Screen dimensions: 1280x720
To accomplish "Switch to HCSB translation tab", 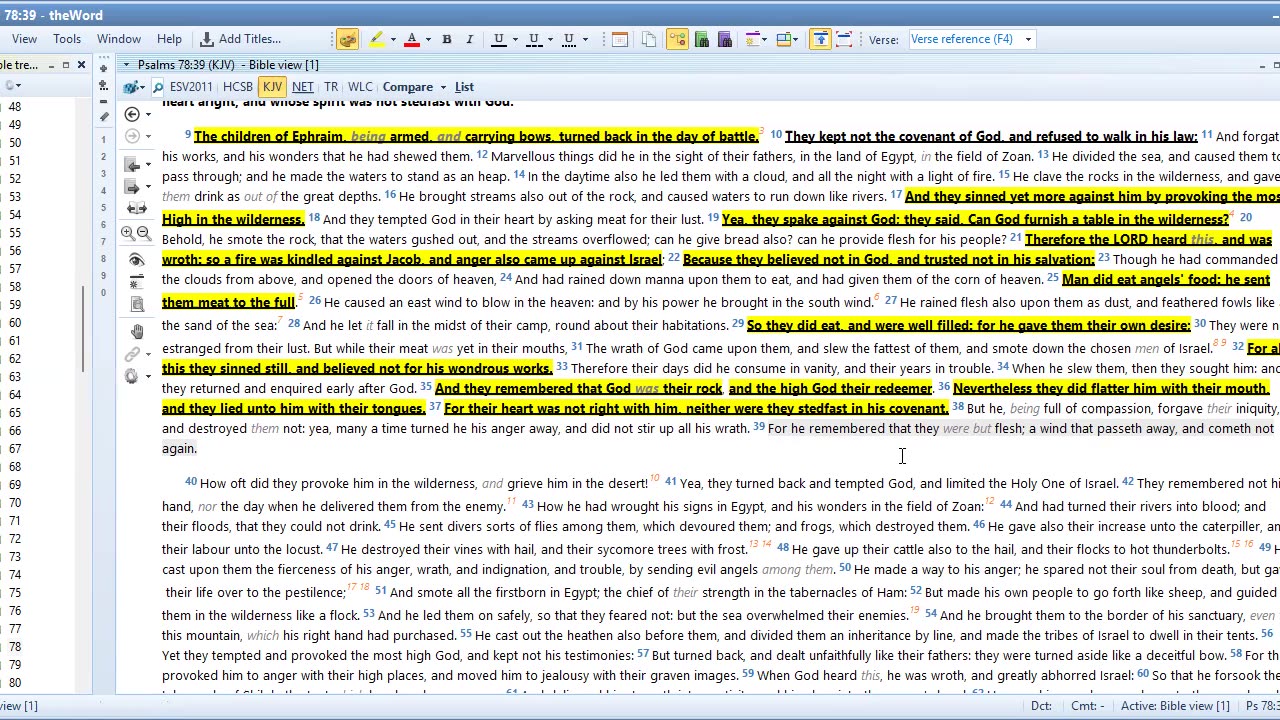I will pyautogui.click(x=238, y=87).
